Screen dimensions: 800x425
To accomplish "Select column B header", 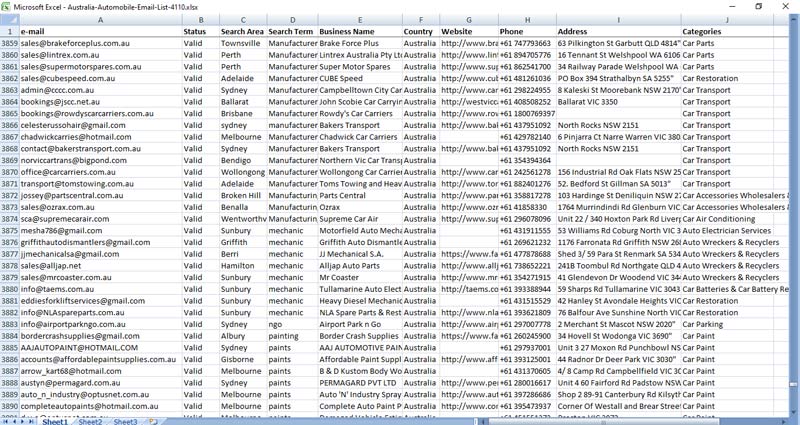I will pyautogui.click(x=201, y=20).
